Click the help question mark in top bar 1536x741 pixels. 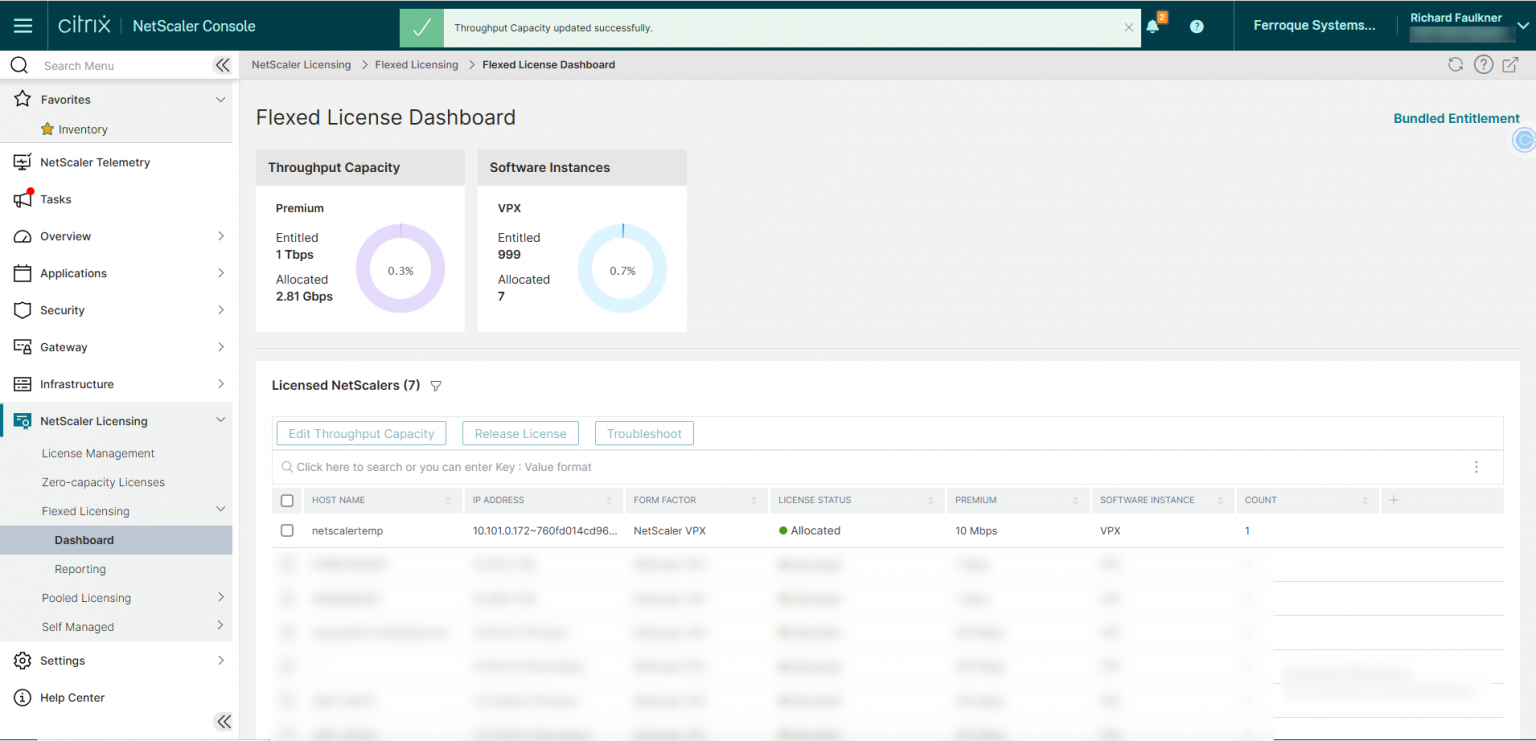pyautogui.click(x=1196, y=26)
